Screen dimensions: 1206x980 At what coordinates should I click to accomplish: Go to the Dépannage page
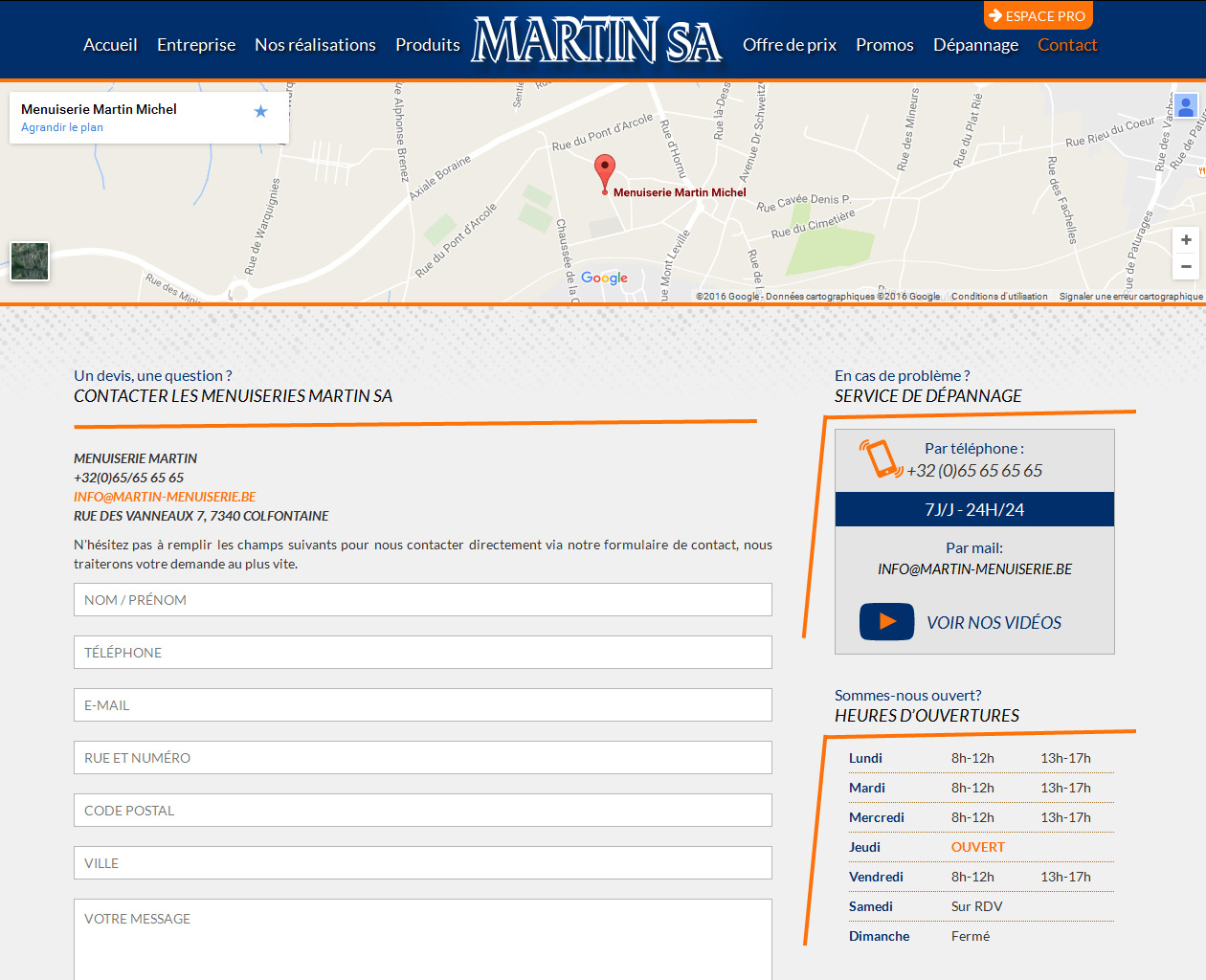[975, 45]
